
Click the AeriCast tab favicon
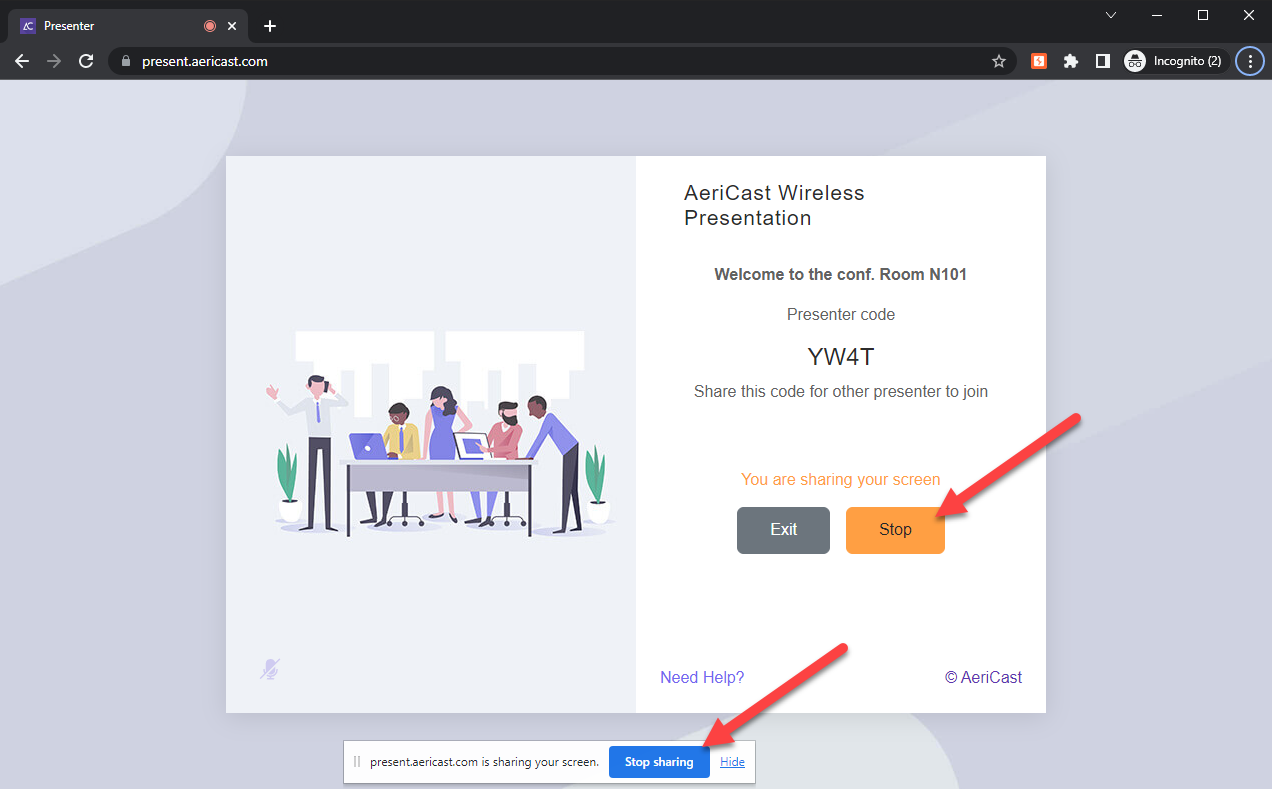click(x=28, y=26)
